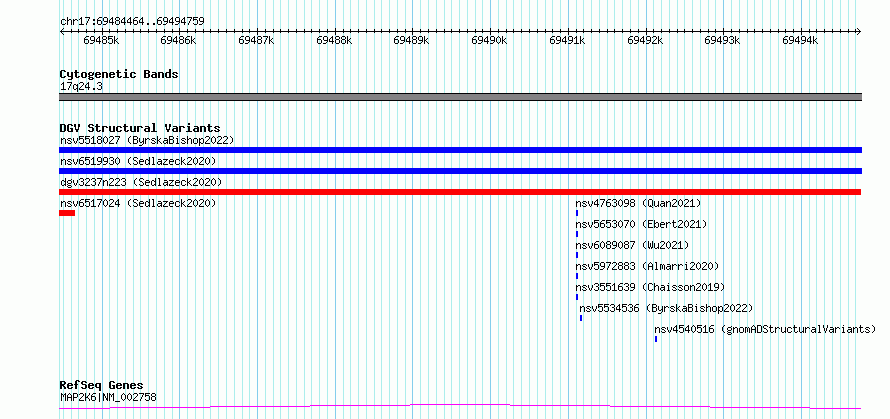Click the 69492k ruler tick label
The width and height of the screenshot is (890, 419).
click(645, 40)
